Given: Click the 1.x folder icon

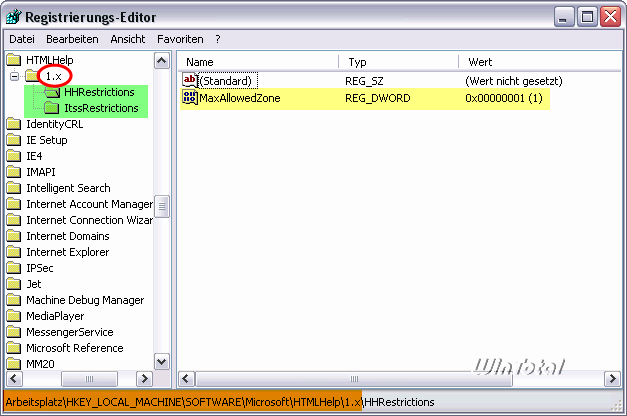Looking at the screenshot, I should pos(32,75).
